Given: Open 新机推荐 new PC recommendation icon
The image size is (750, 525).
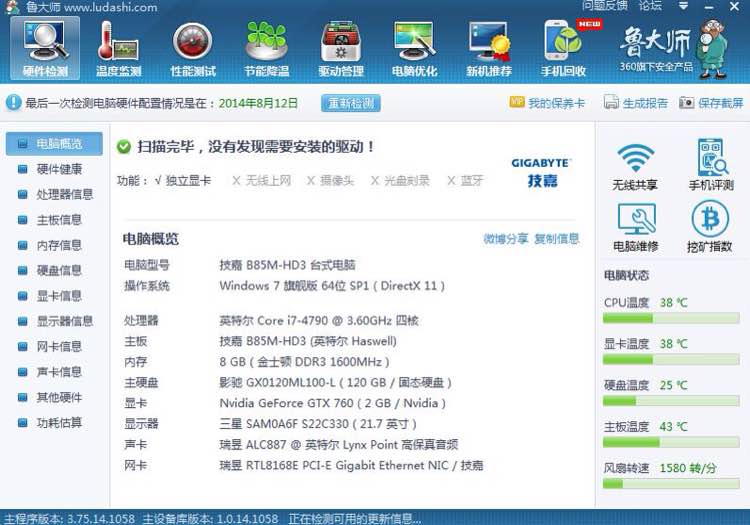Looking at the screenshot, I should (x=489, y=49).
